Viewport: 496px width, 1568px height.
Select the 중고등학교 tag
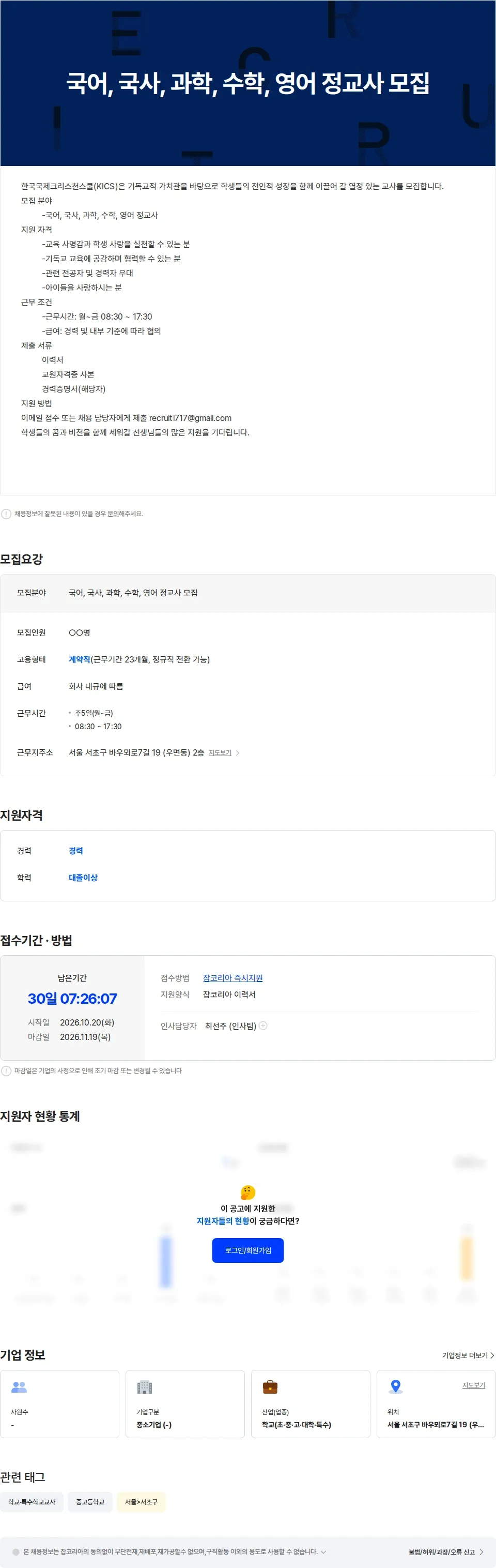[x=90, y=1502]
